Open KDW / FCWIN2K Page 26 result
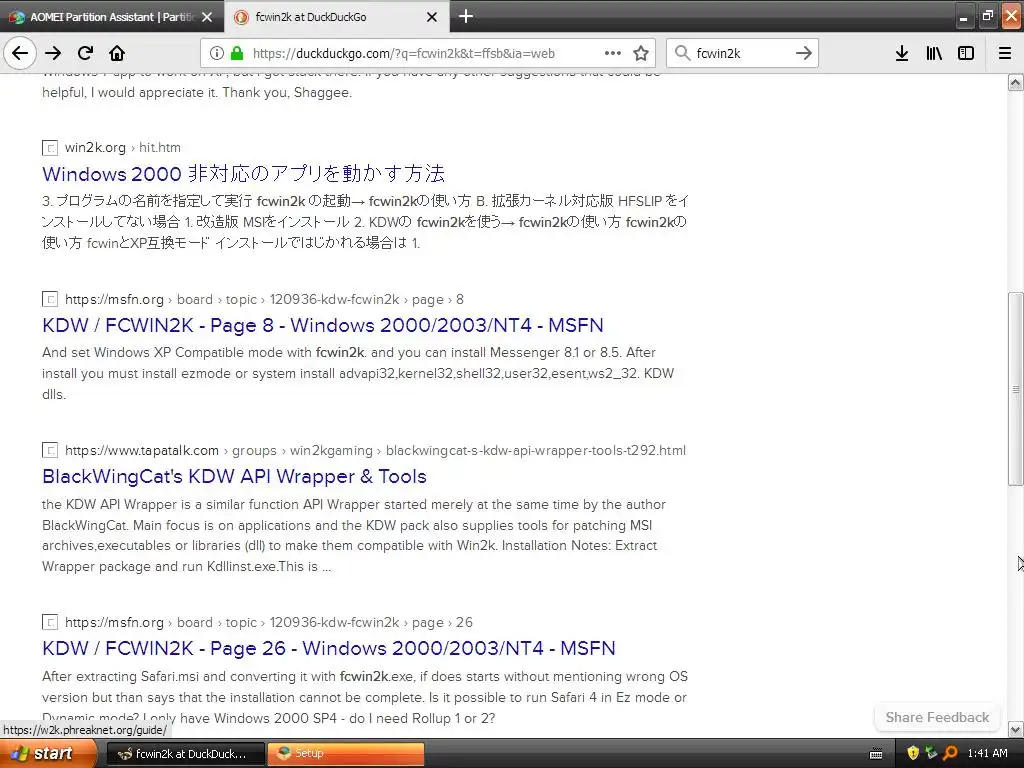 click(328, 648)
